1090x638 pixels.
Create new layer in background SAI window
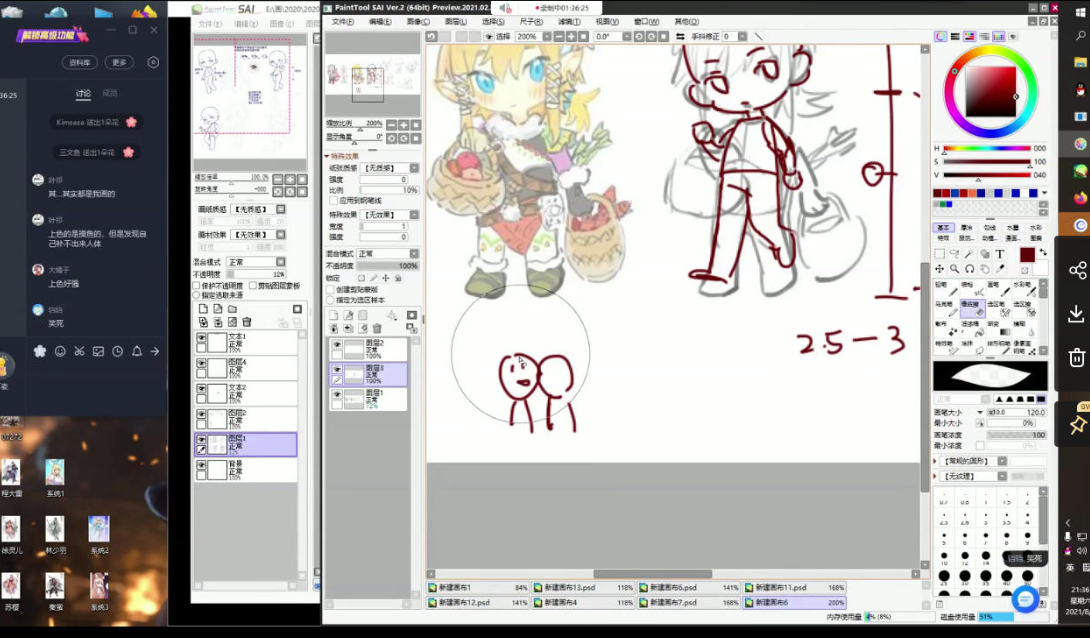[203, 309]
